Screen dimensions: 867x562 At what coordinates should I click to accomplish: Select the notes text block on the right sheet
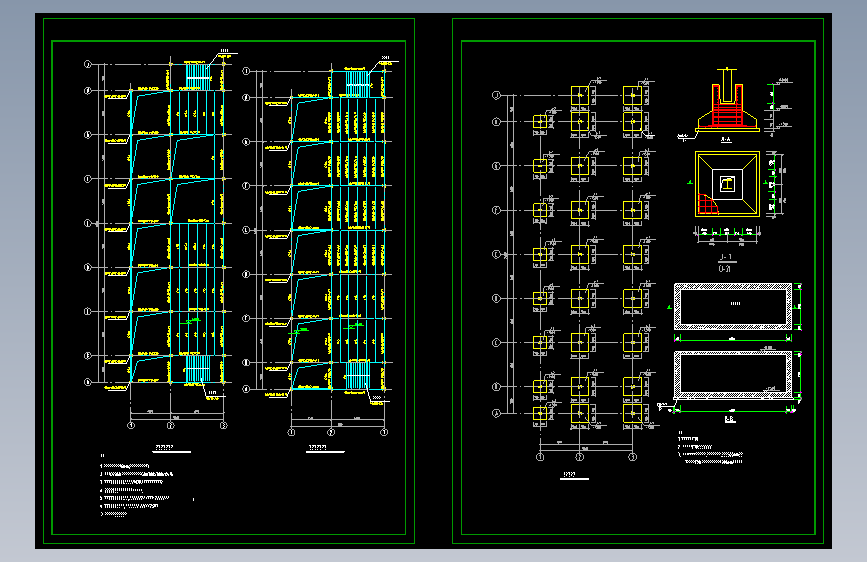point(711,447)
